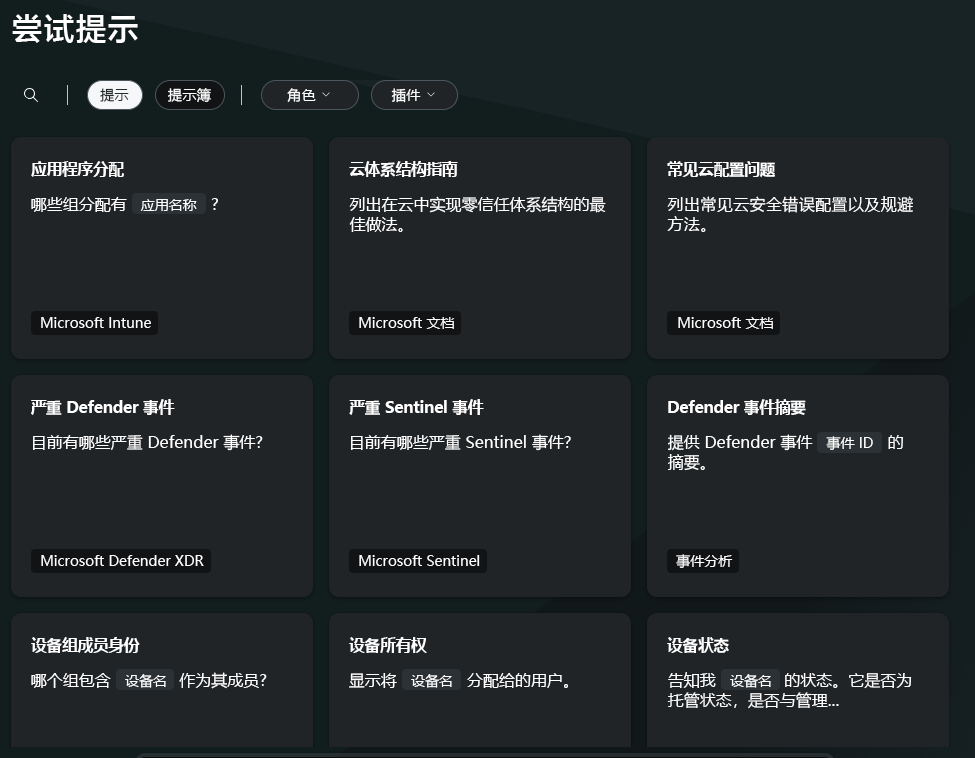The height and width of the screenshot is (758, 975).
Task: Open the Defender 事件摘要 card
Action: [x=798, y=486]
